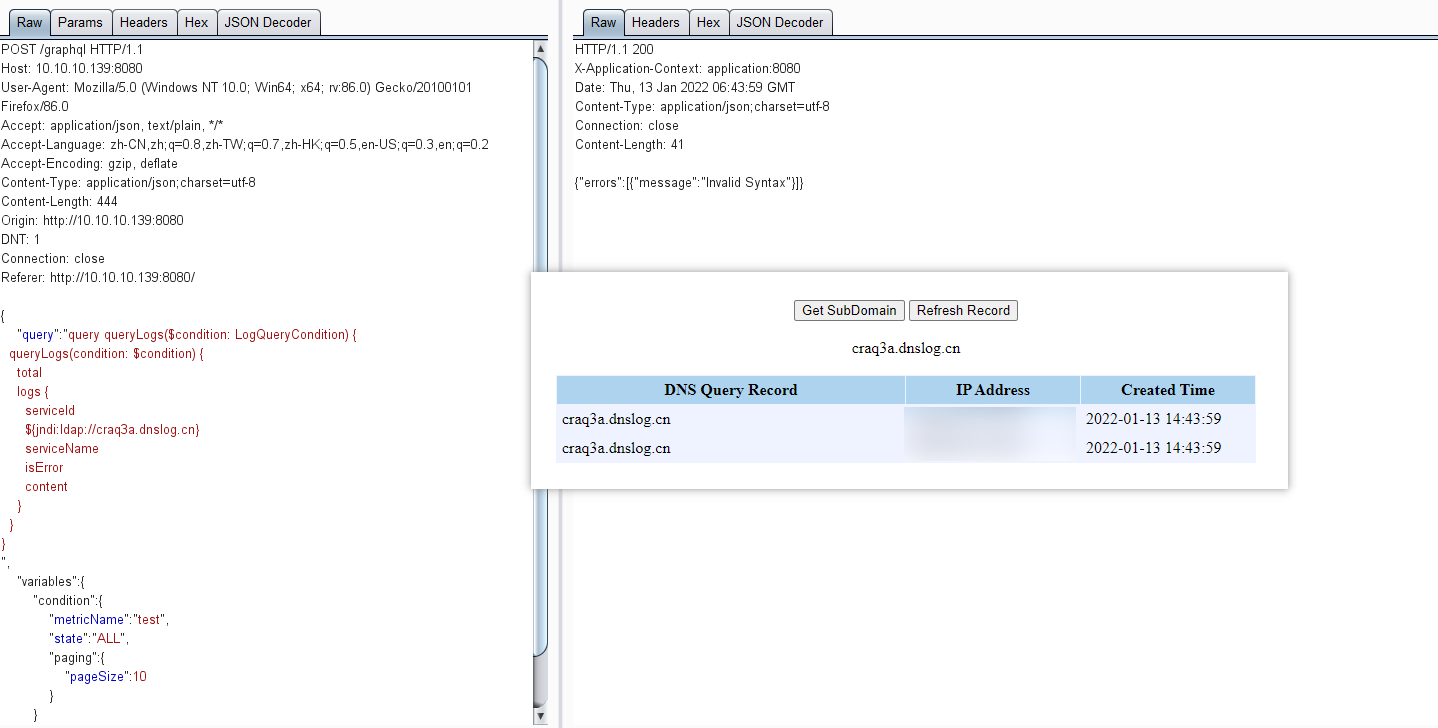Click the DNT: 1 header line
Screen dimensions: 1438x728
(21, 239)
